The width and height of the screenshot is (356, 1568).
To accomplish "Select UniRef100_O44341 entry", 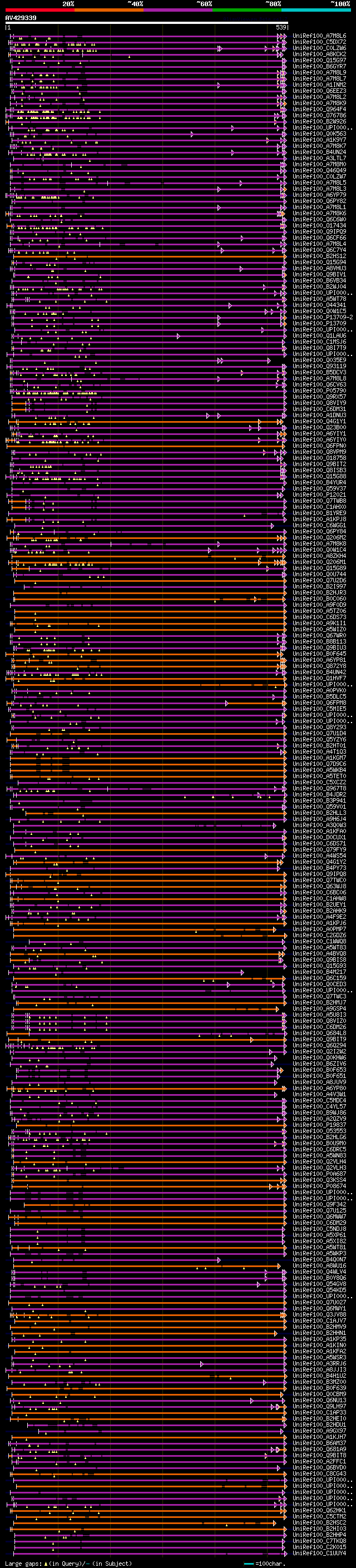I will coord(319,305).
